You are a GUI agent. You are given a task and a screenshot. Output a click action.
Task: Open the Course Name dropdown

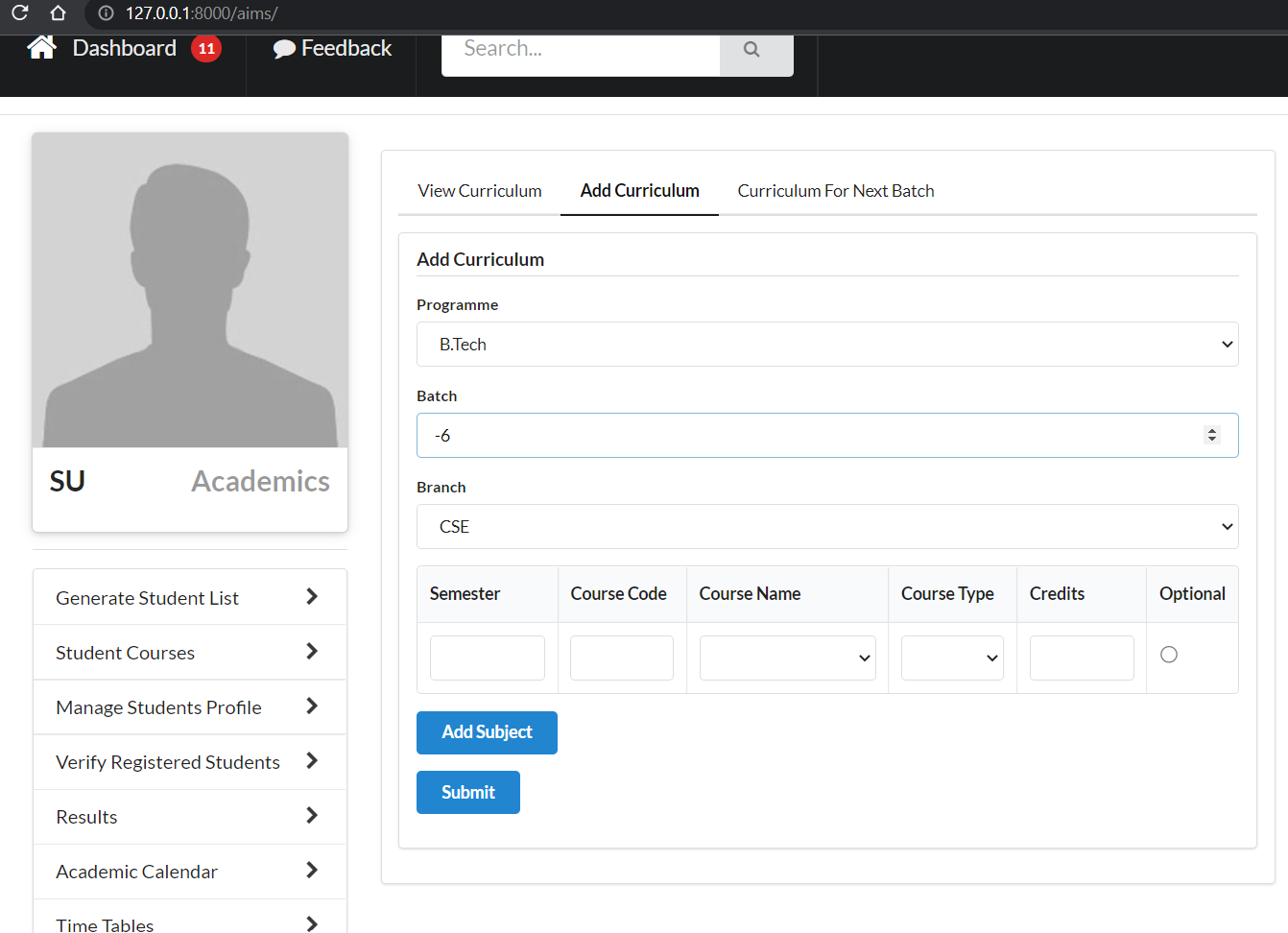[787, 658]
